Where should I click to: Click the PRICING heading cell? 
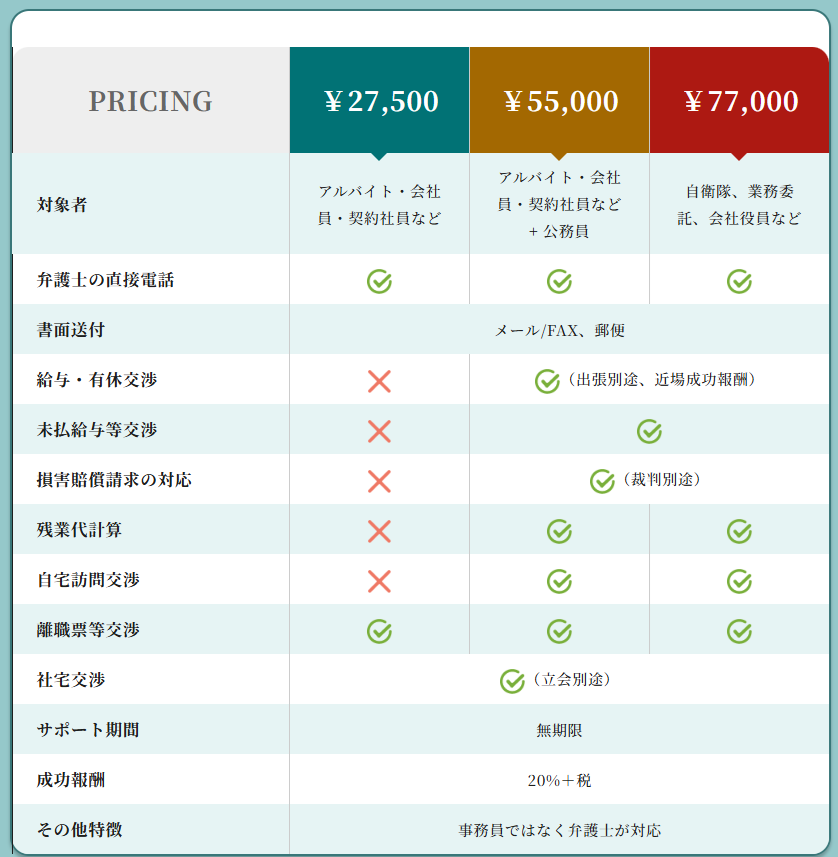coord(151,101)
